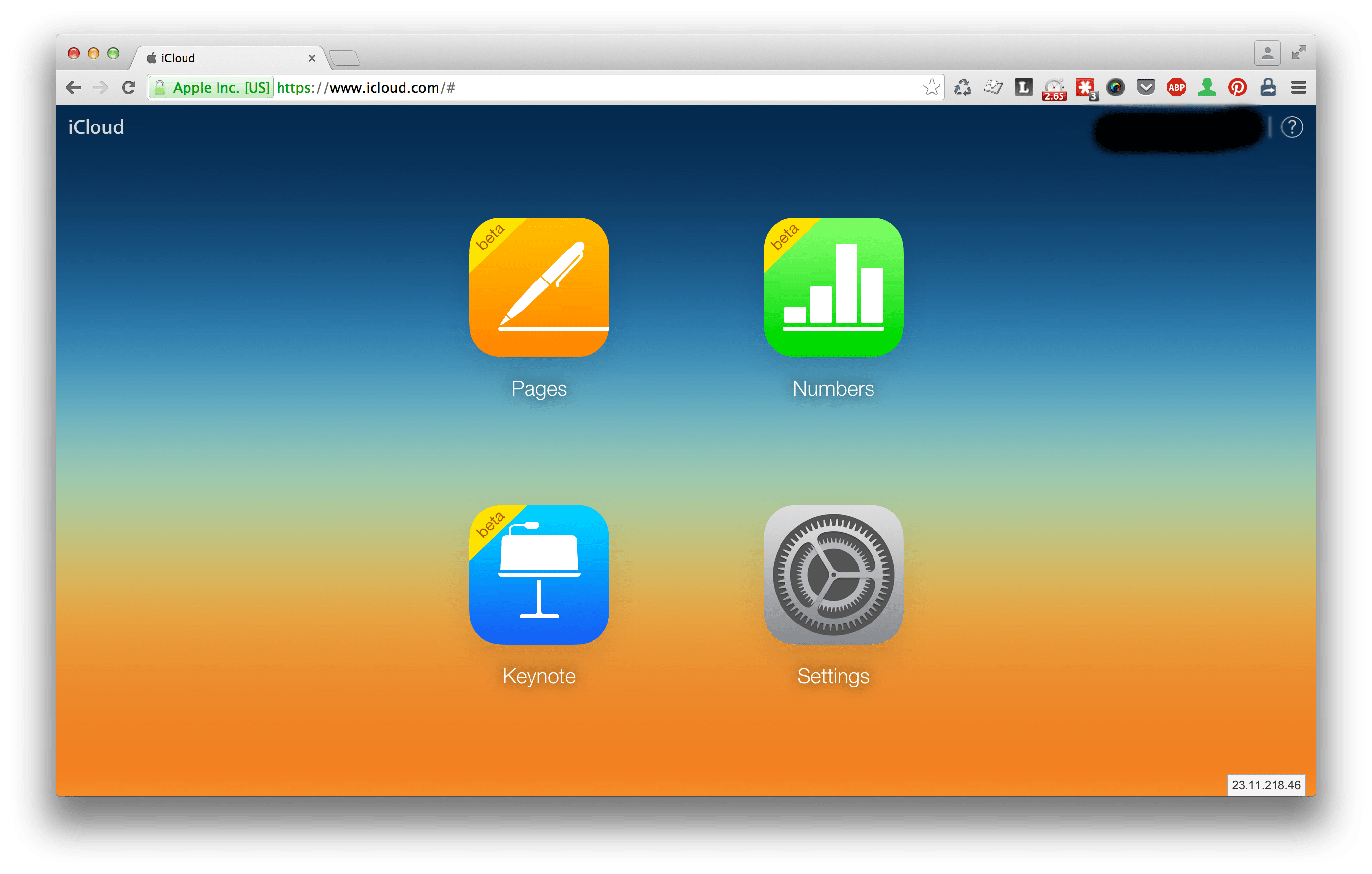Select the iCloud browser tab
Screen dimensions: 1372x874
point(228,58)
